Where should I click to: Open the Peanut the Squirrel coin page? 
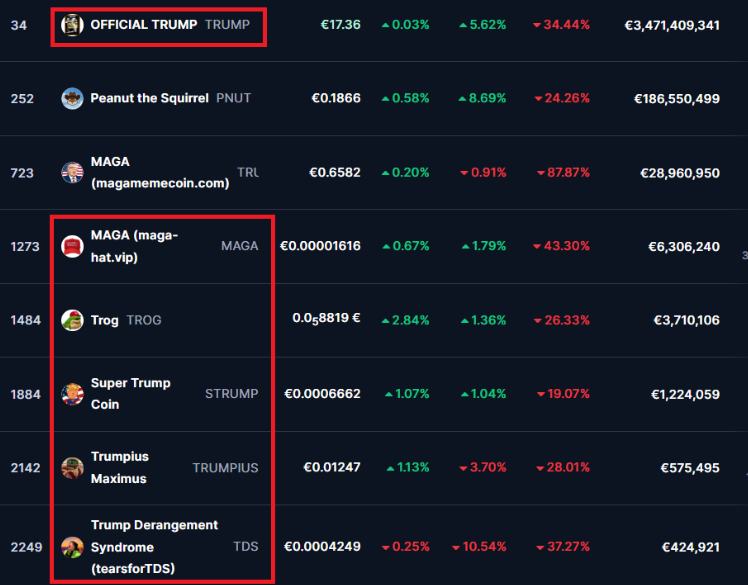click(x=149, y=98)
